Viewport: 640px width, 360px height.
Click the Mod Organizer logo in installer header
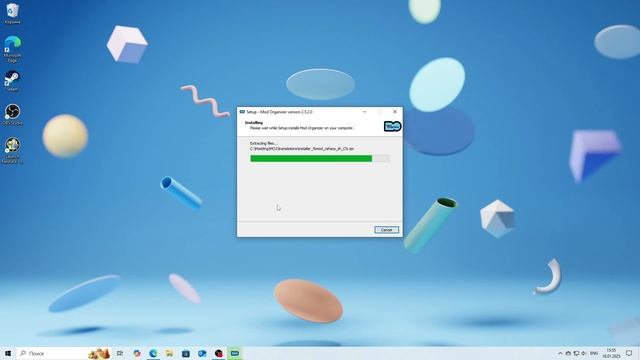point(393,127)
